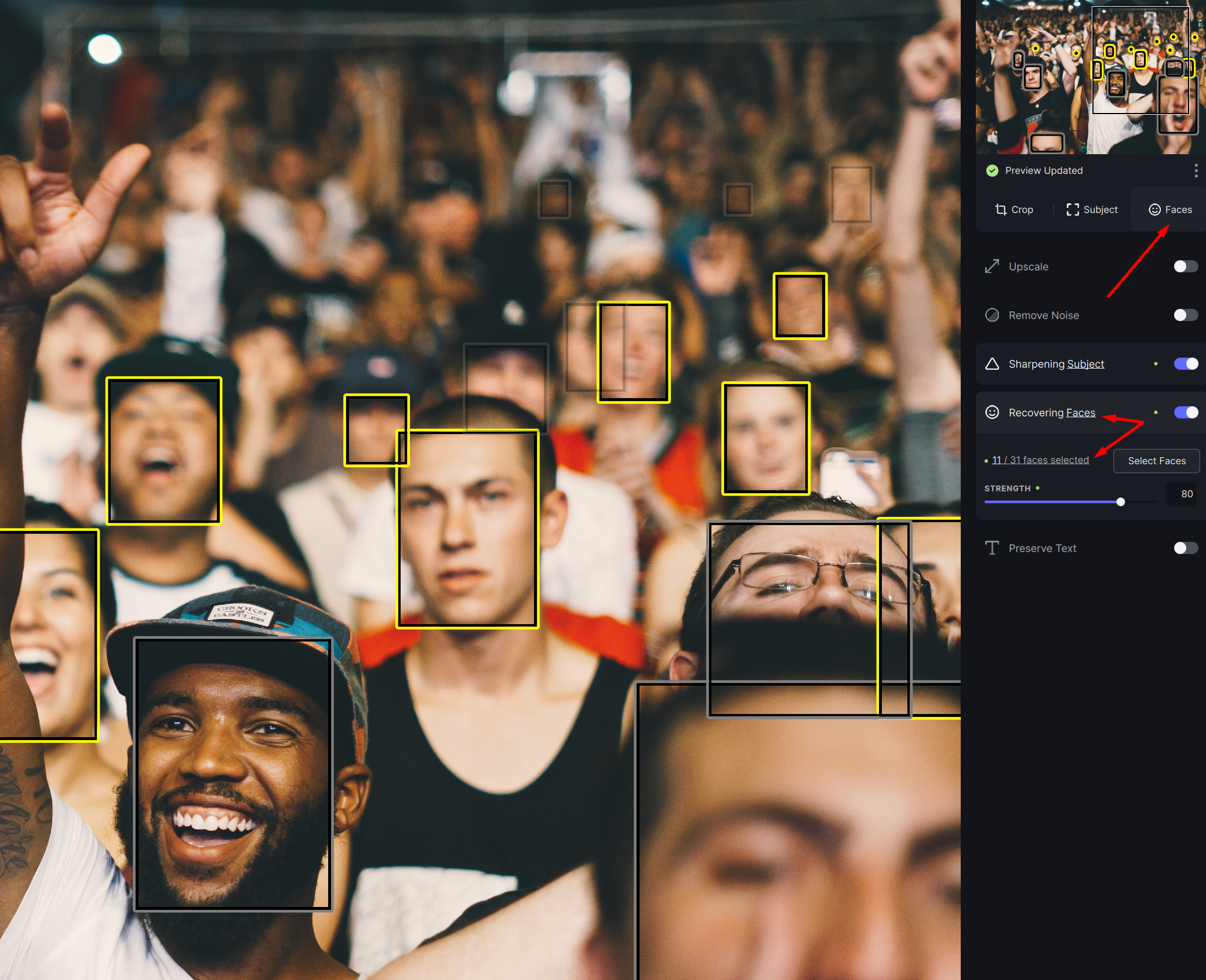Enable the Preserve Text toggle
Image resolution: width=1206 pixels, height=980 pixels.
click(x=1185, y=548)
